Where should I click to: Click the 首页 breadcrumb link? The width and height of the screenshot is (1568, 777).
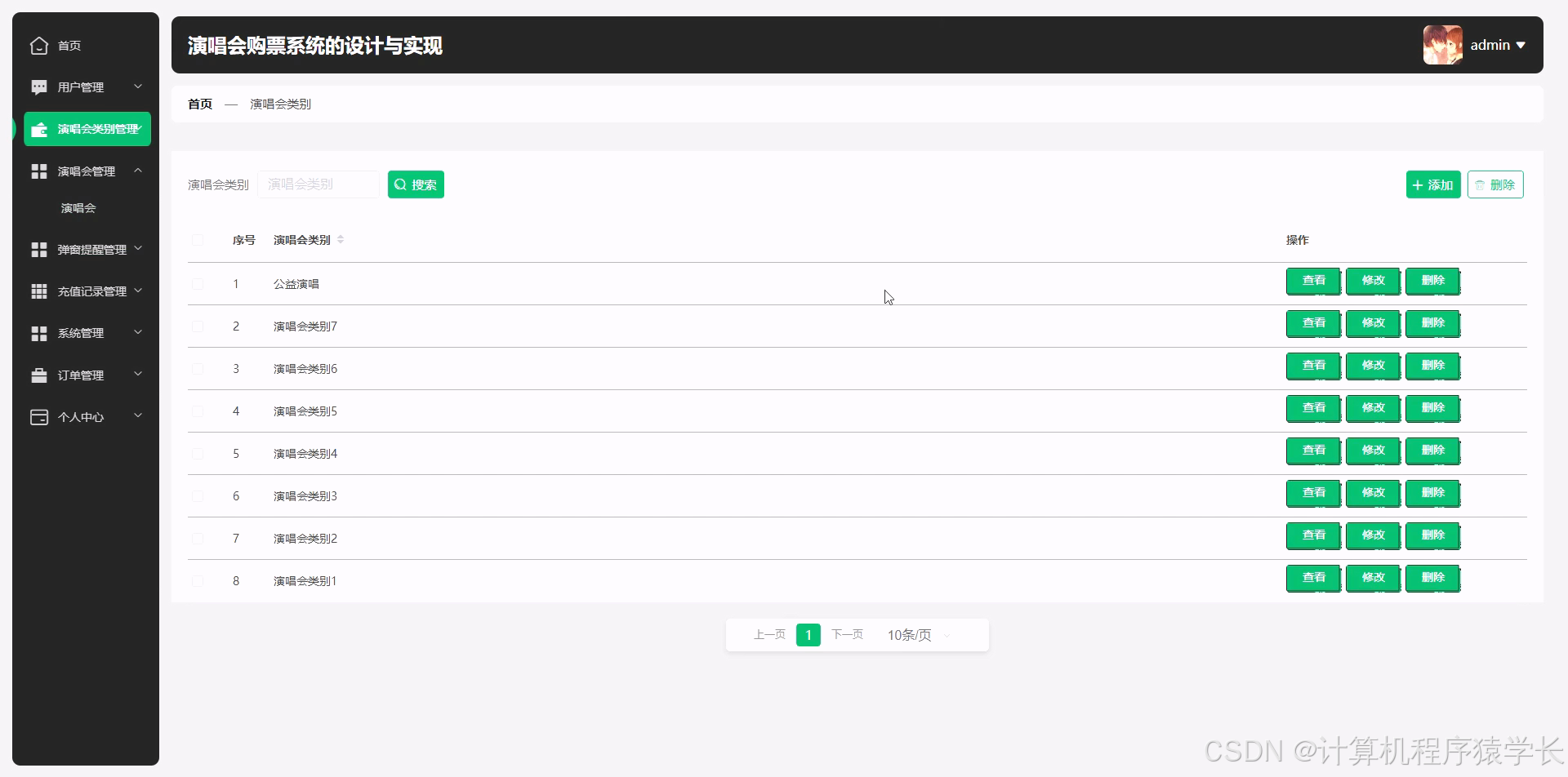click(x=200, y=104)
